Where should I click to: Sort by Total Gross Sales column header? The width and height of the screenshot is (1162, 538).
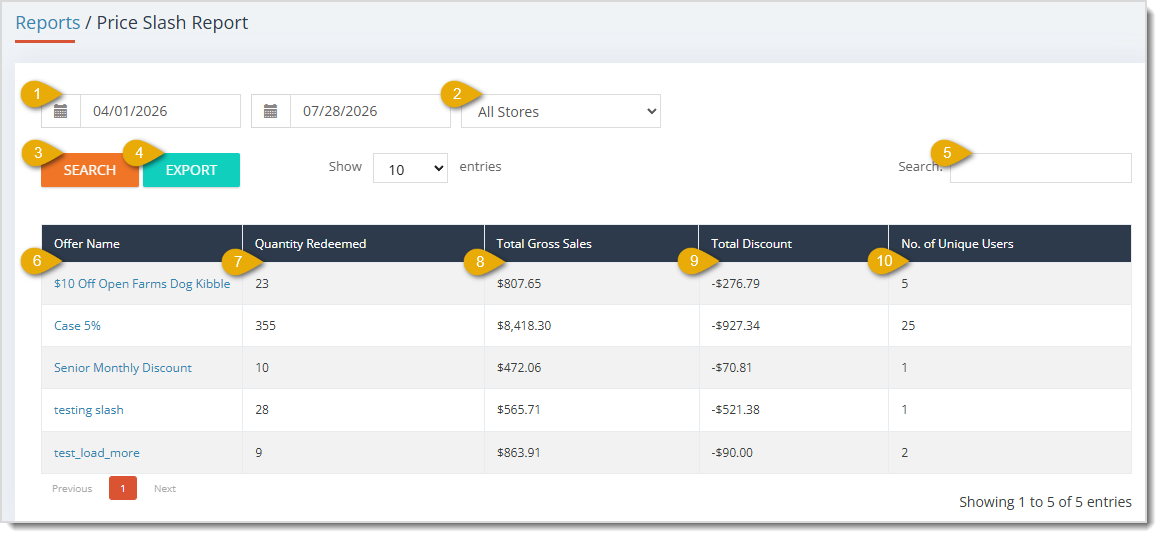[591, 244]
